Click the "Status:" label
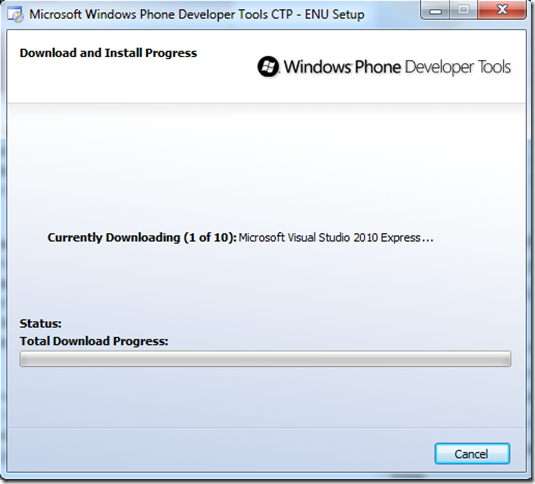 [x=41, y=323]
